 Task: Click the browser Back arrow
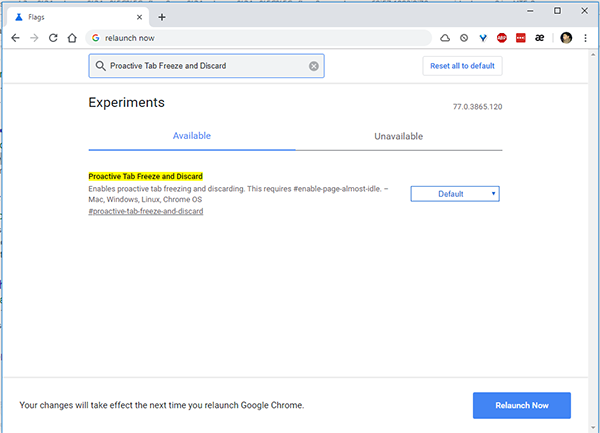(15, 38)
